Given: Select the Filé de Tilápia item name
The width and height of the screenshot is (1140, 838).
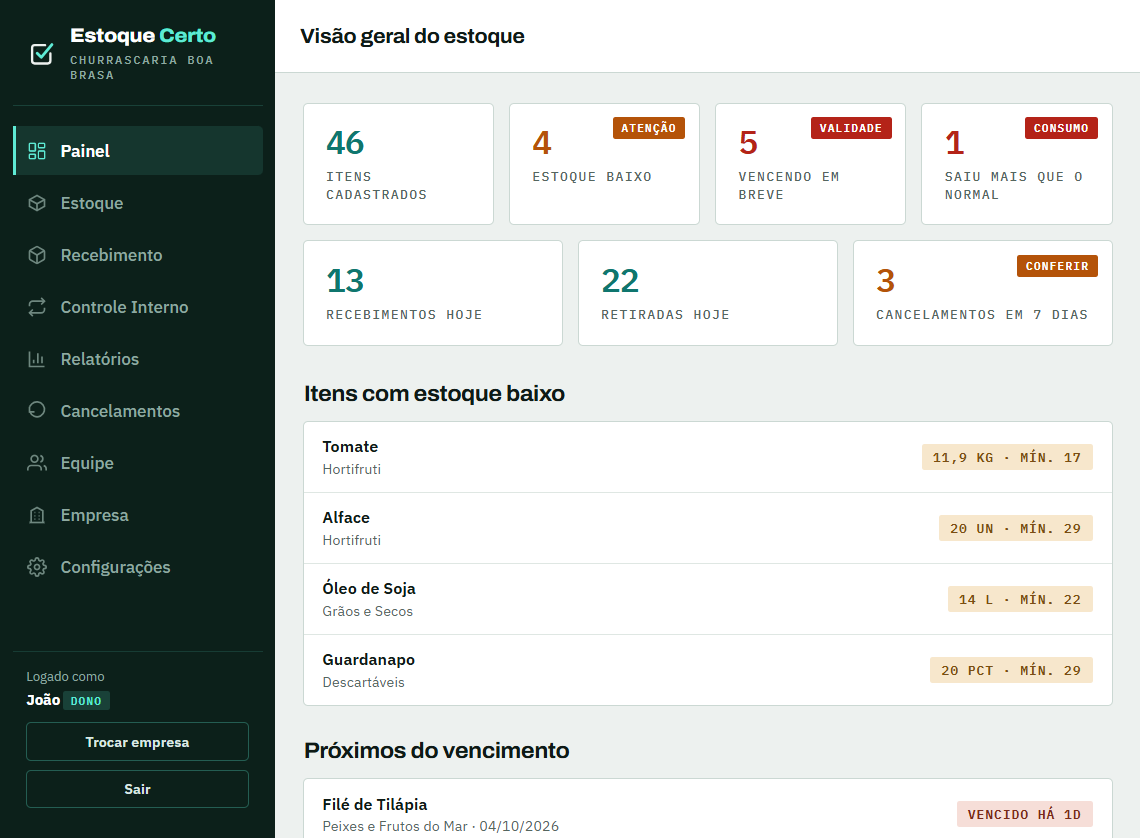Looking at the screenshot, I should pos(375,804).
